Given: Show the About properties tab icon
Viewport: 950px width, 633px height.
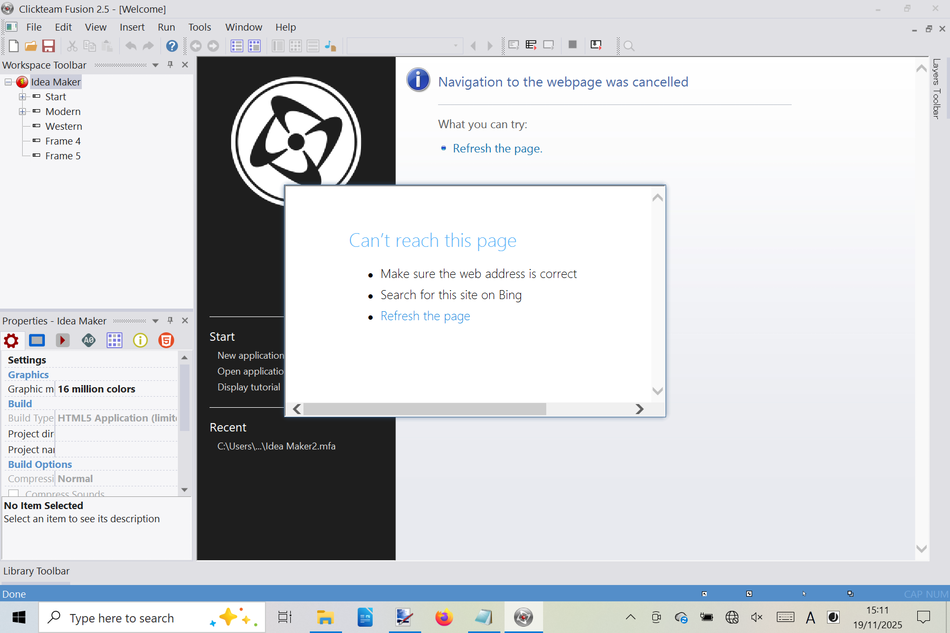Looking at the screenshot, I should (140, 341).
